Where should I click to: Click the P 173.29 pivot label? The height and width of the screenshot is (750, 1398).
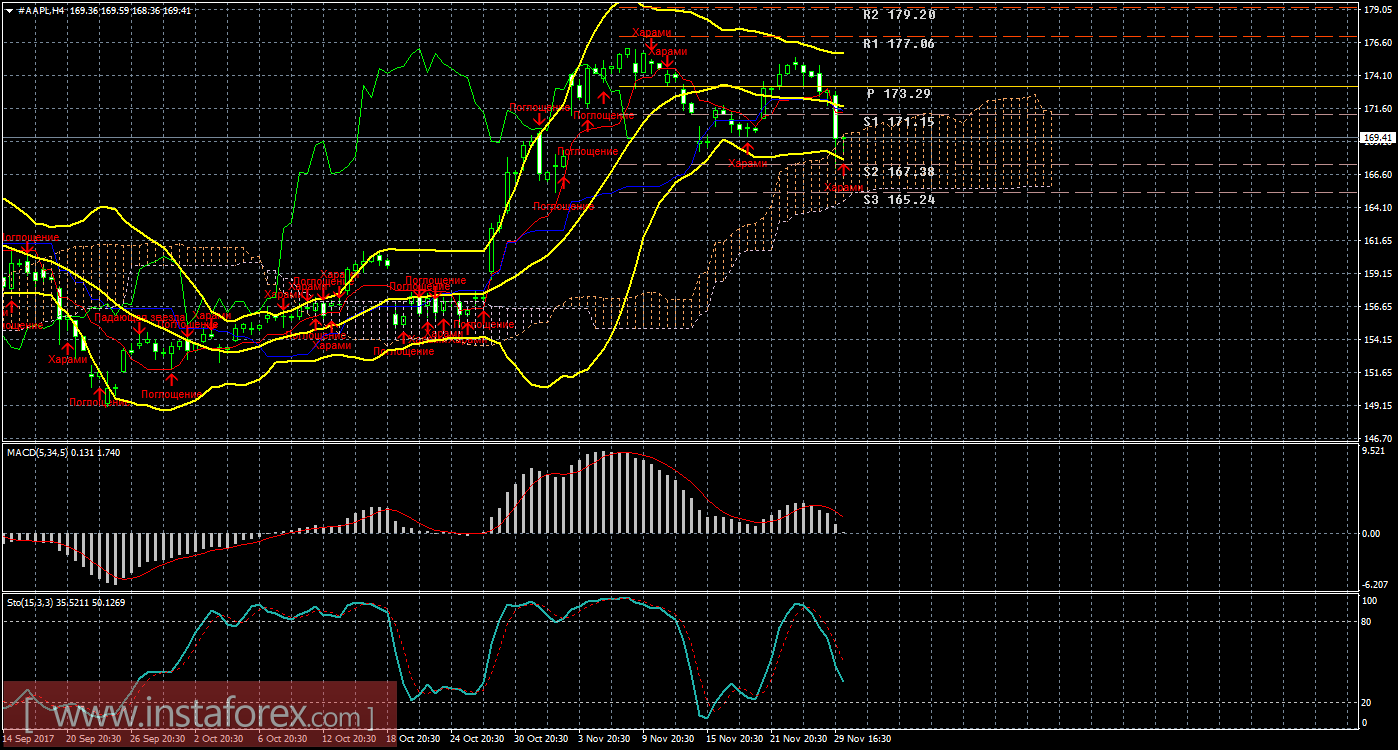[x=899, y=94]
